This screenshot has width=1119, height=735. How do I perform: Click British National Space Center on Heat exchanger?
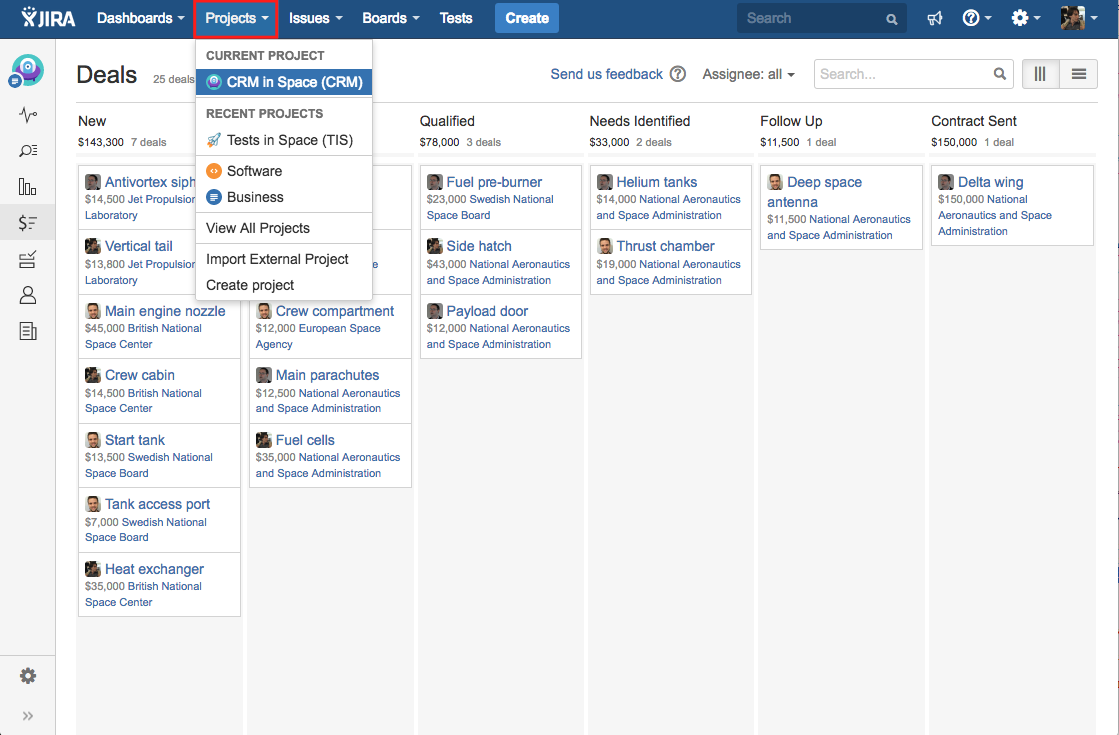click(143, 594)
